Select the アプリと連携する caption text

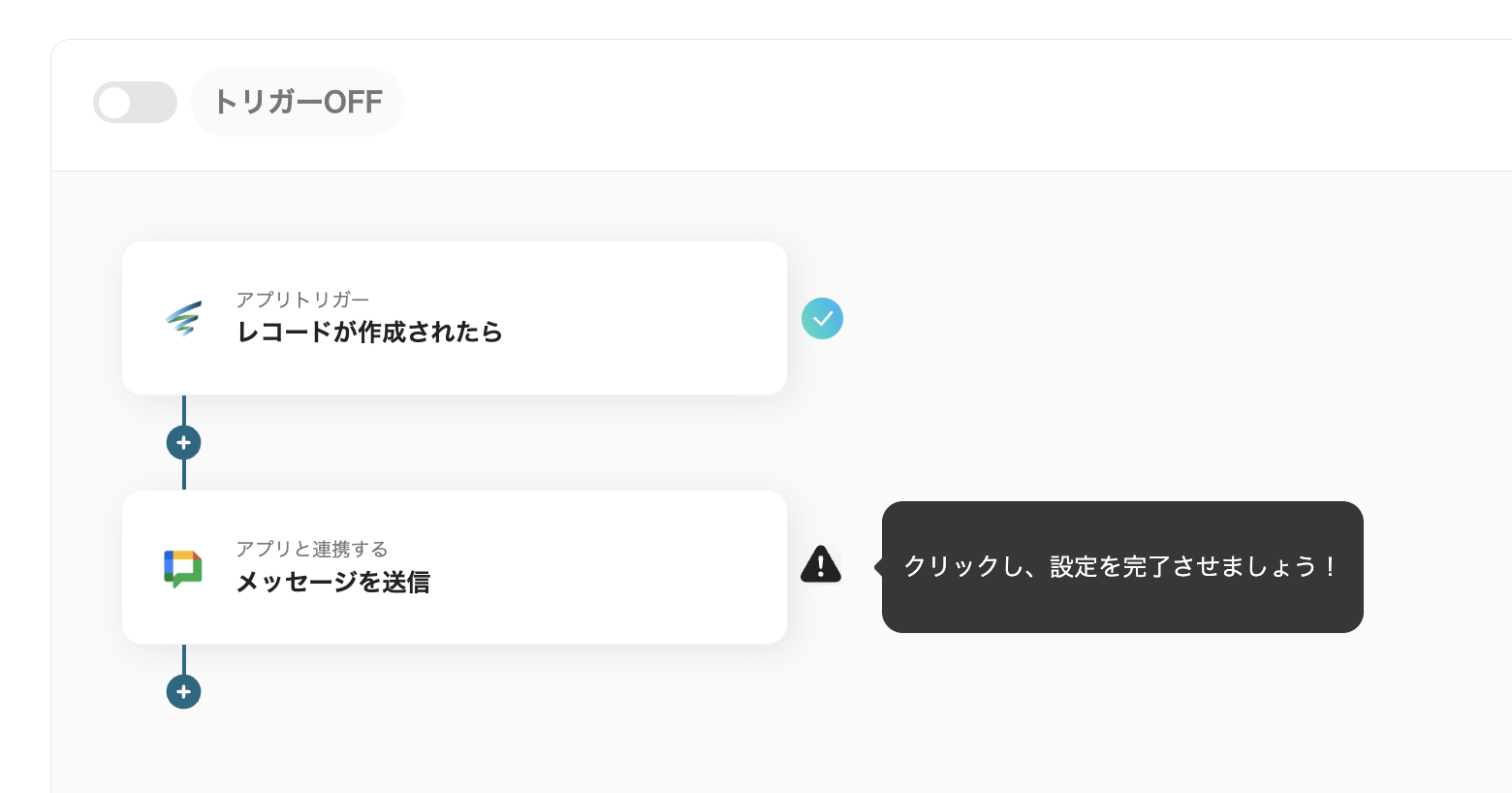[311, 549]
